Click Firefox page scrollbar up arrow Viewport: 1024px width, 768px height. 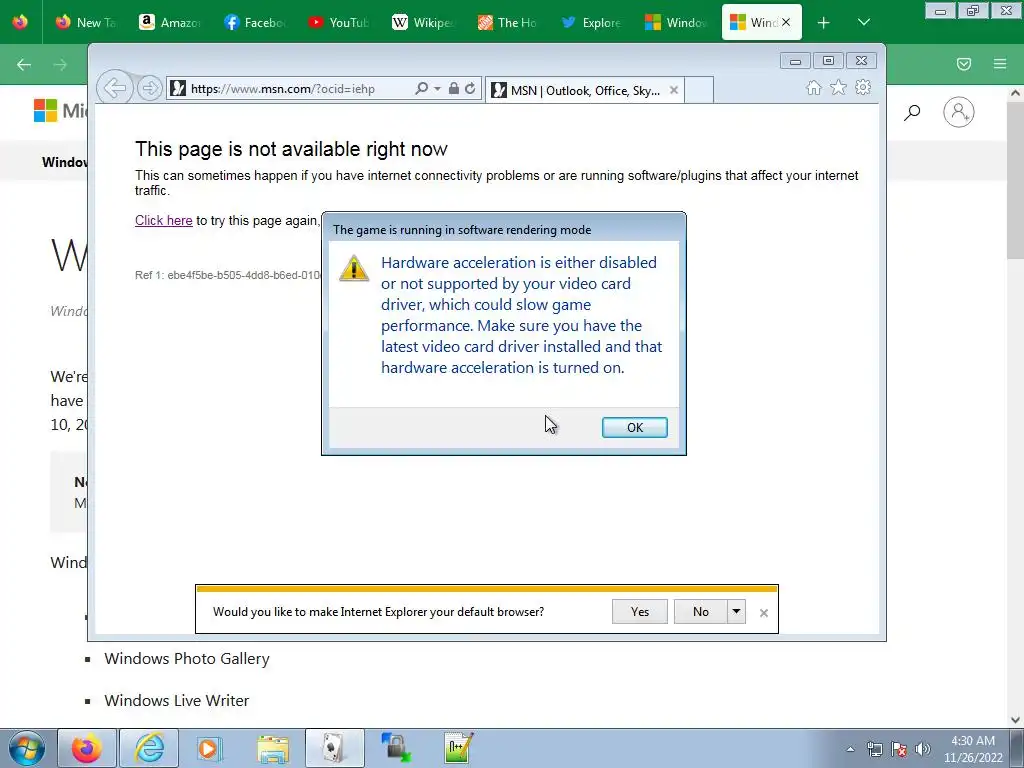click(1015, 93)
